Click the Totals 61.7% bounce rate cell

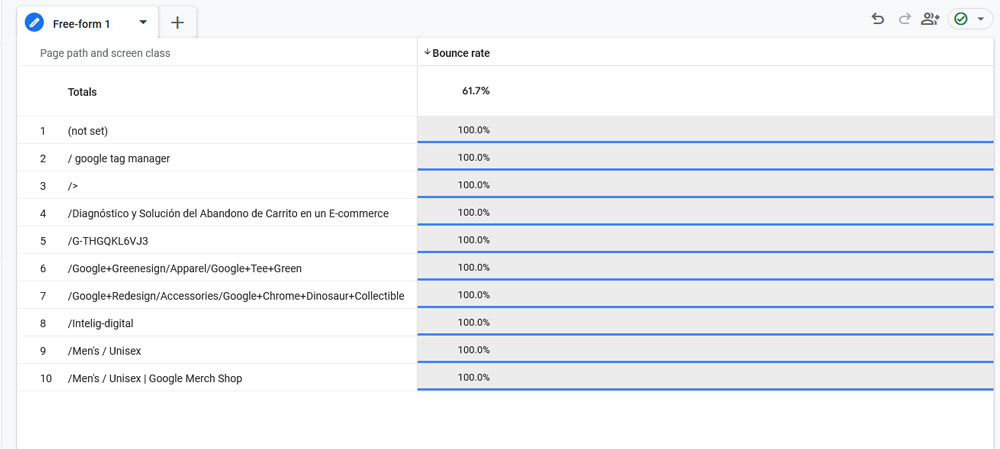[x=476, y=91]
